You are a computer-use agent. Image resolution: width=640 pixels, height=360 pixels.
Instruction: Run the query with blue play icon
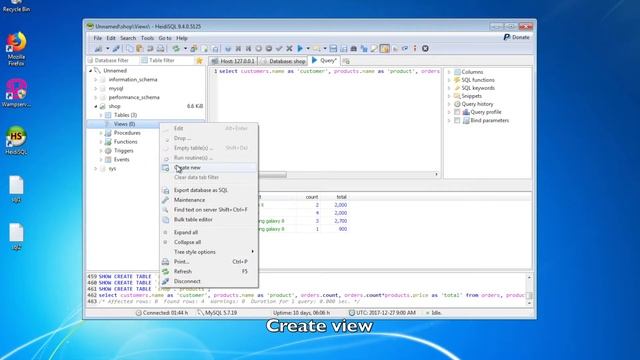(300, 49)
